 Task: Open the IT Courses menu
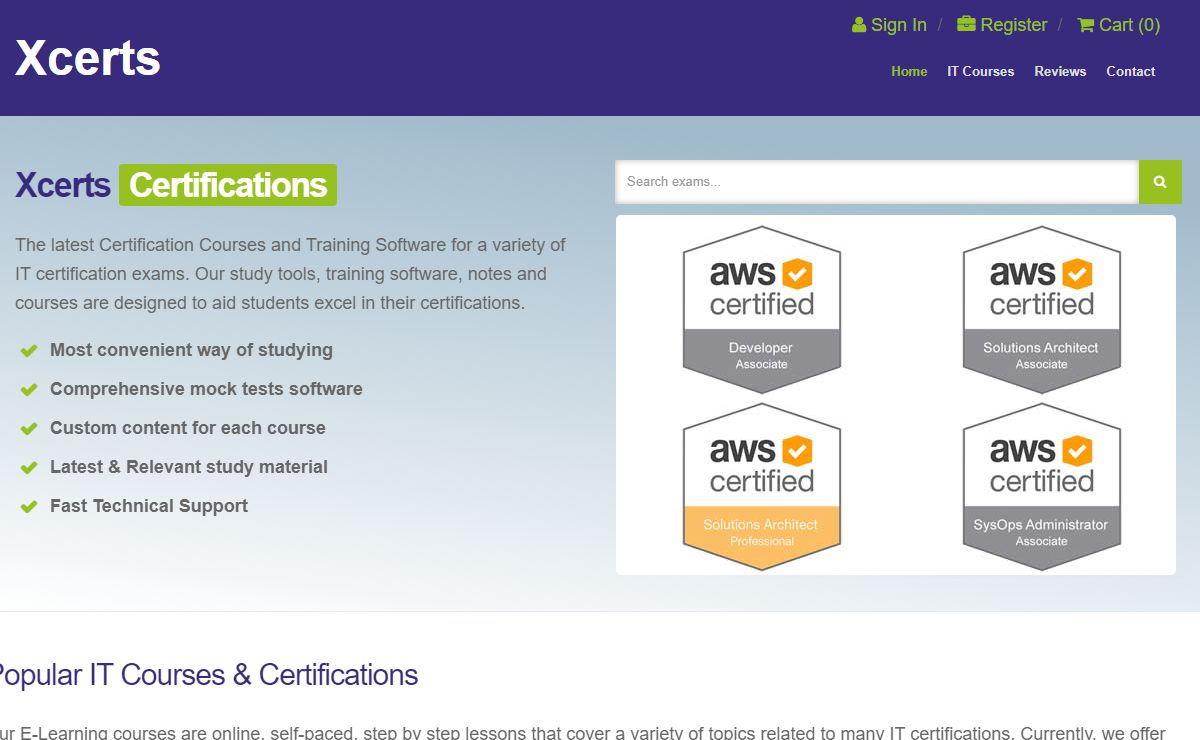tap(981, 71)
